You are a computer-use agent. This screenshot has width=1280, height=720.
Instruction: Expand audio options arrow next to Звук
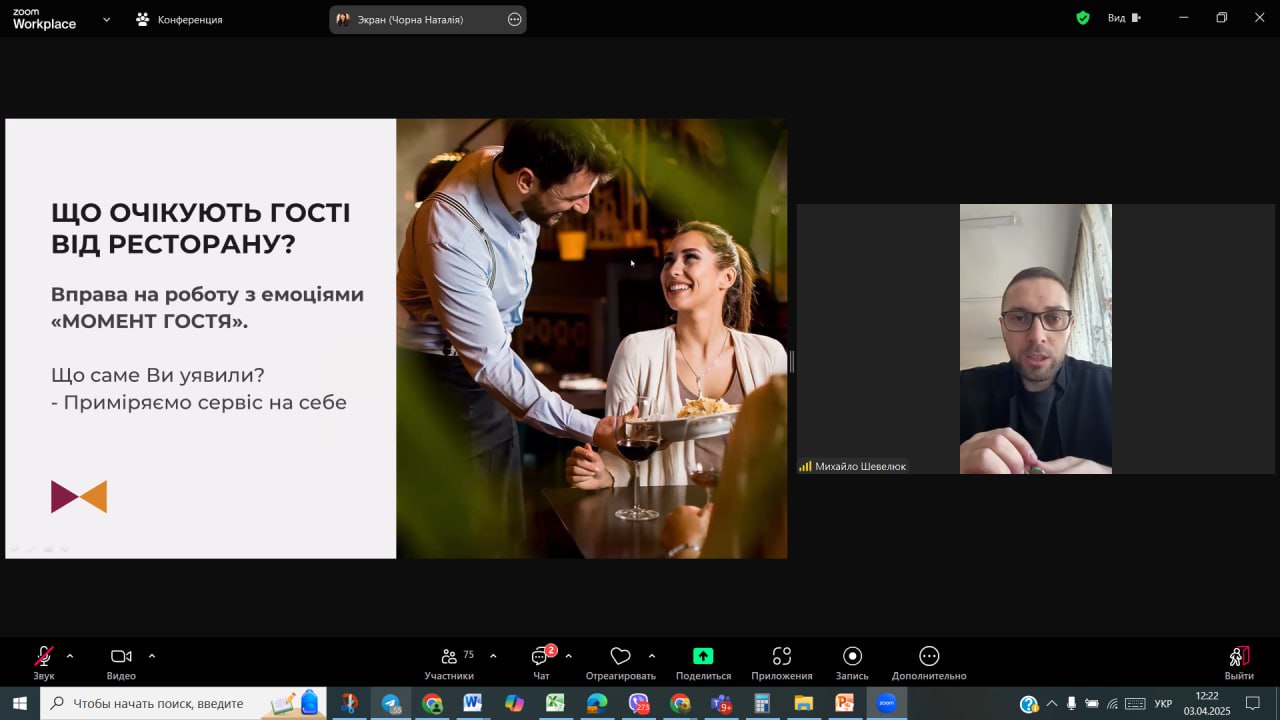70,656
